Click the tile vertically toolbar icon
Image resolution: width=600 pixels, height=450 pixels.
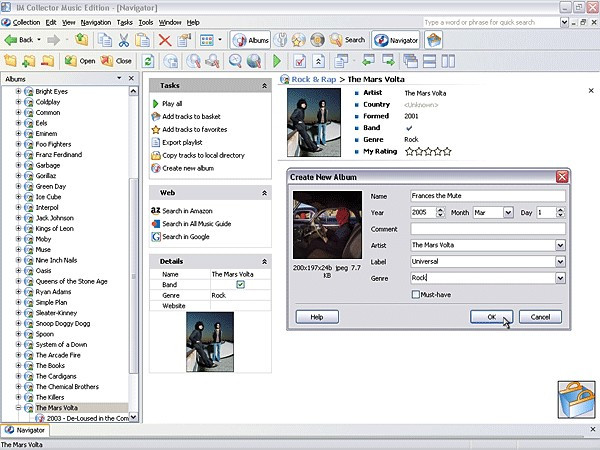(448, 61)
